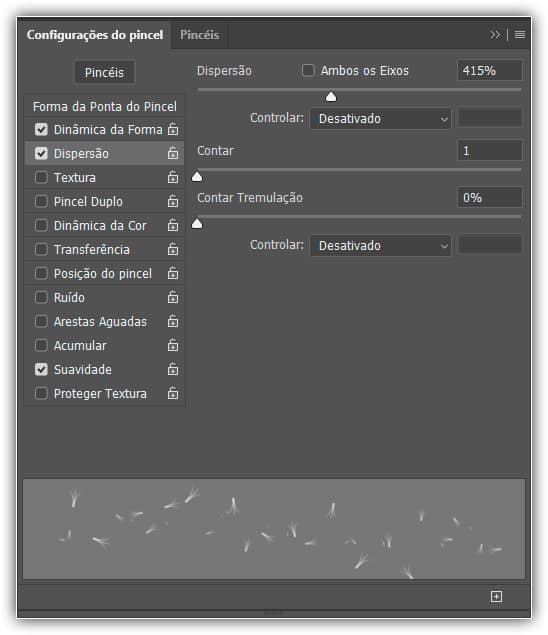This screenshot has width=548, height=635.
Task: Click the lock icon next to Pincel Duplo
Action: [173, 201]
